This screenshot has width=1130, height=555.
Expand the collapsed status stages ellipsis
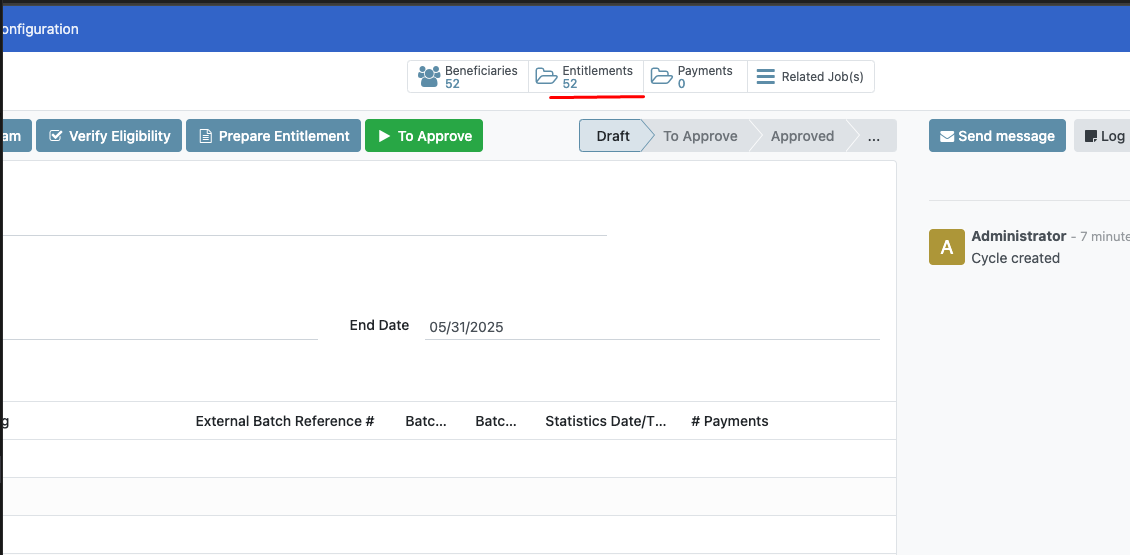click(x=874, y=136)
